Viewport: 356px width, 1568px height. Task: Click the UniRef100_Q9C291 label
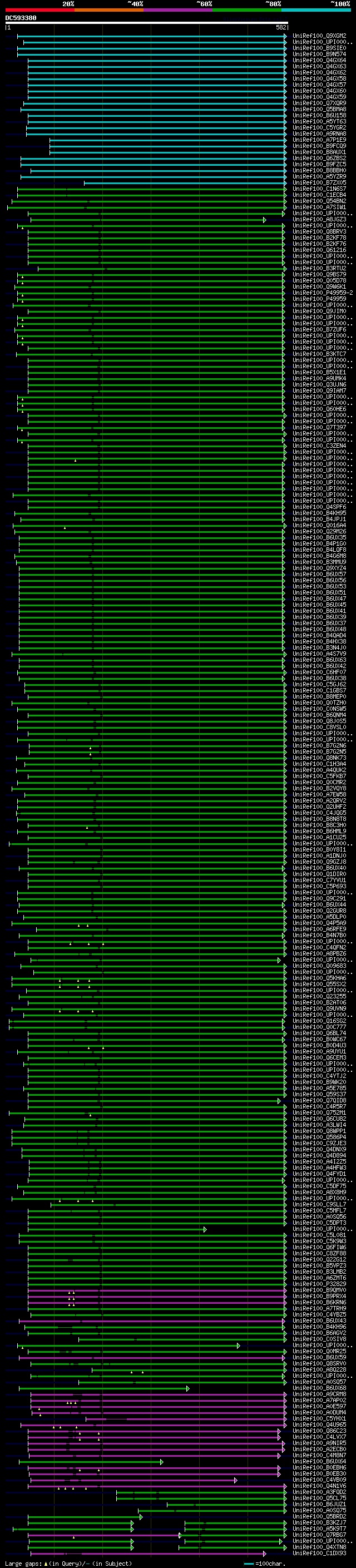[x=319, y=898]
